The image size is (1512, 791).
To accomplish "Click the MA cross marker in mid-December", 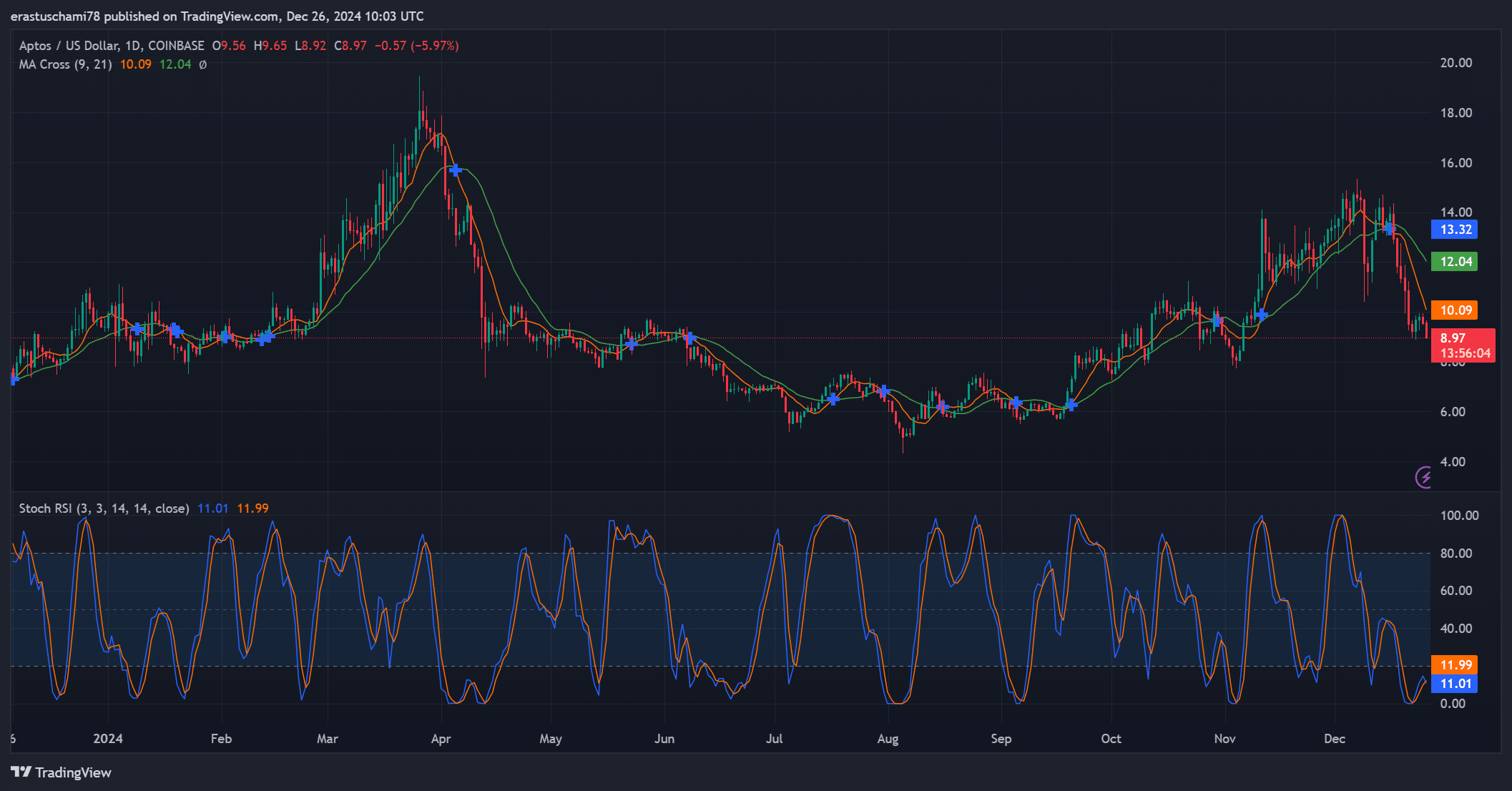I will click(x=1389, y=229).
